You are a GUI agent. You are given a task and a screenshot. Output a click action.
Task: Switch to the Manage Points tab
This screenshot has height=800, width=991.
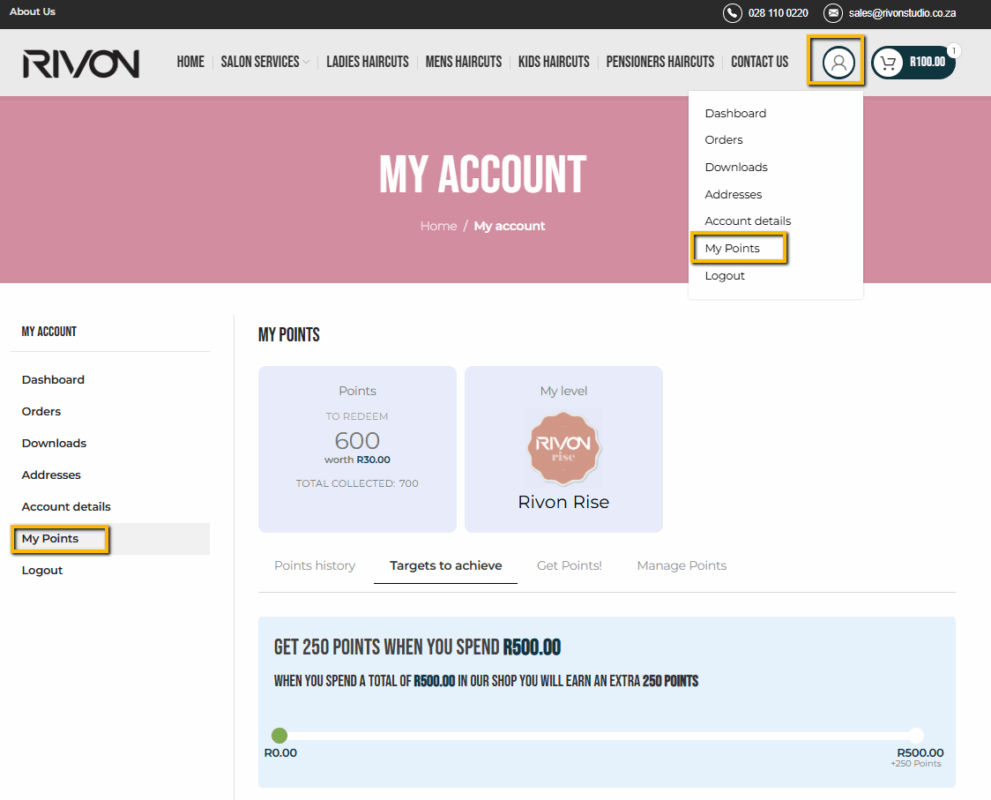point(681,566)
